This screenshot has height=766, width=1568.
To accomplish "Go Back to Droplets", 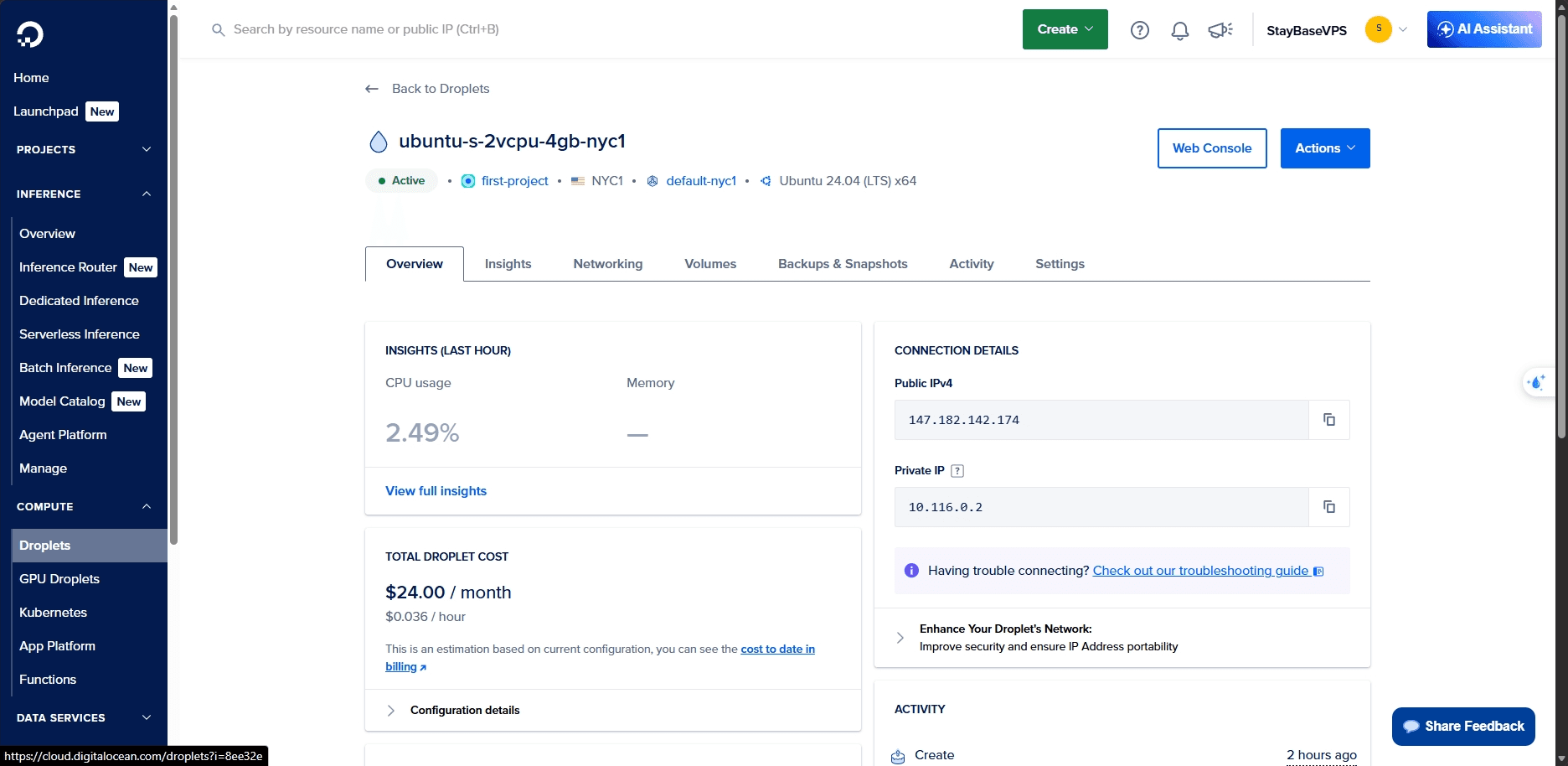I will coord(441,89).
